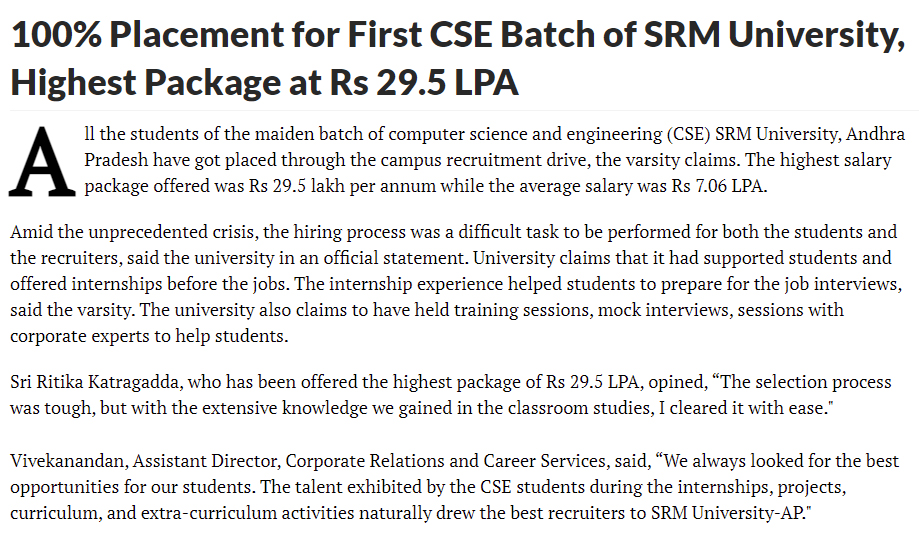Click the large drop cap letter A
919x539 pixels.
coord(41,161)
